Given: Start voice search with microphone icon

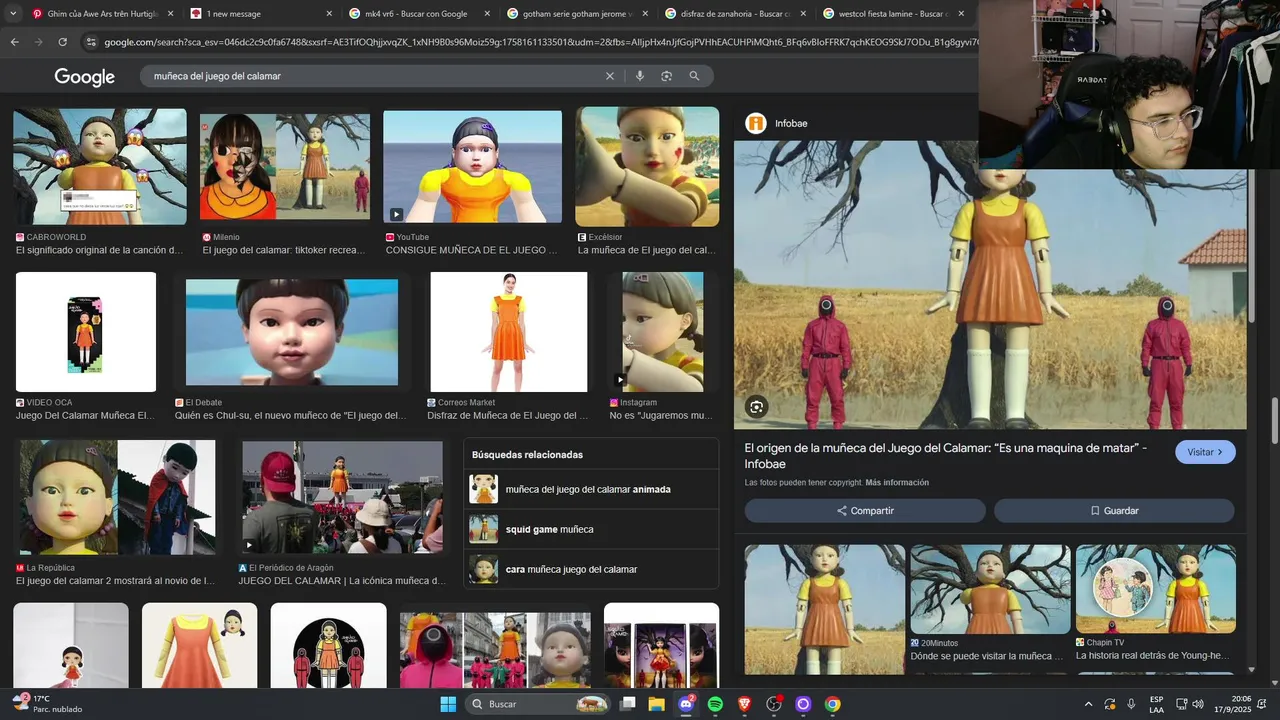Looking at the screenshot, I should (x=639, y=76).
